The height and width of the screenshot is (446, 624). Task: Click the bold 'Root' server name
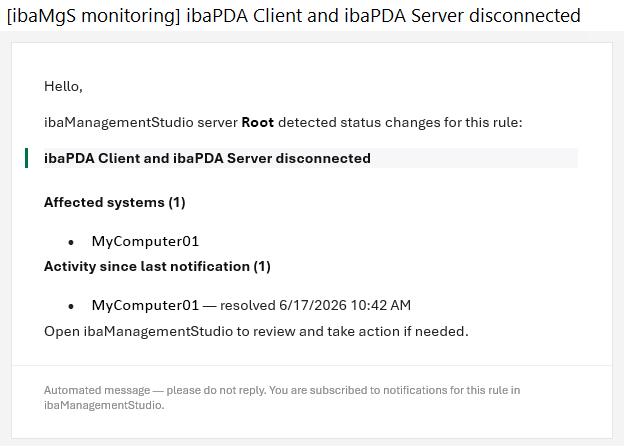click(x=257, y=122)
